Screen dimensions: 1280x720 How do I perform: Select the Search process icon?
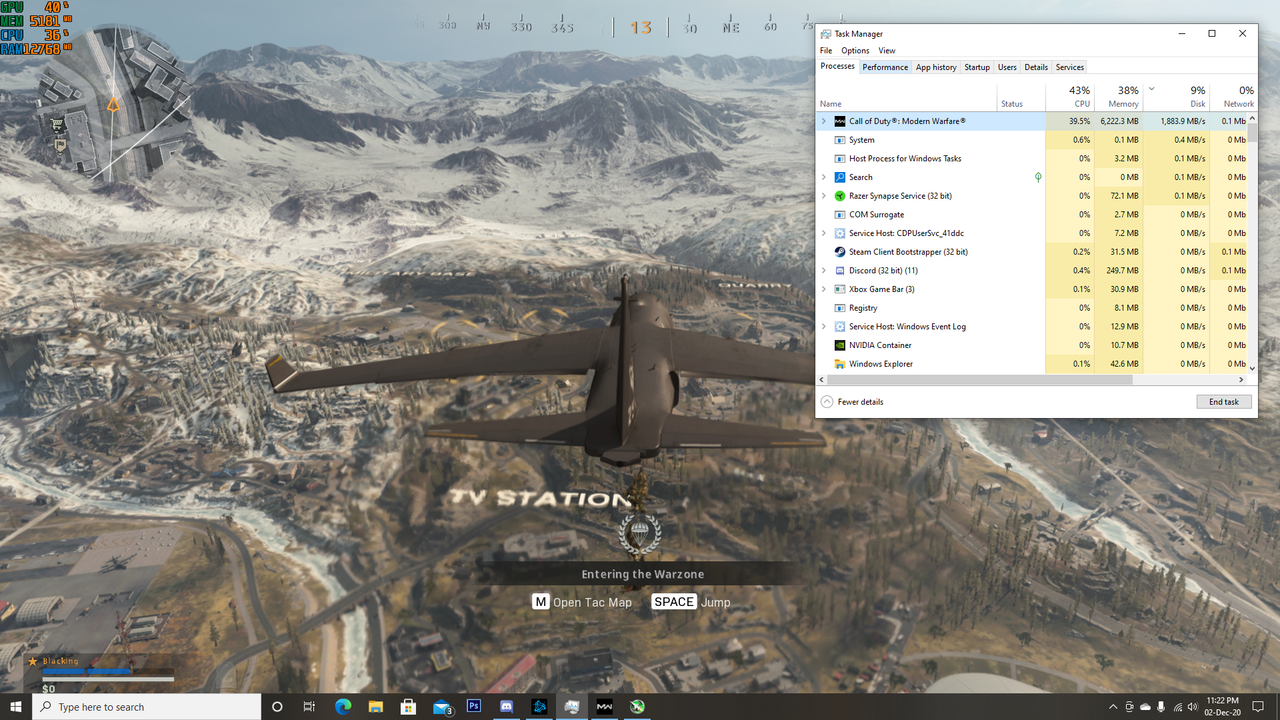click(840, 177)
